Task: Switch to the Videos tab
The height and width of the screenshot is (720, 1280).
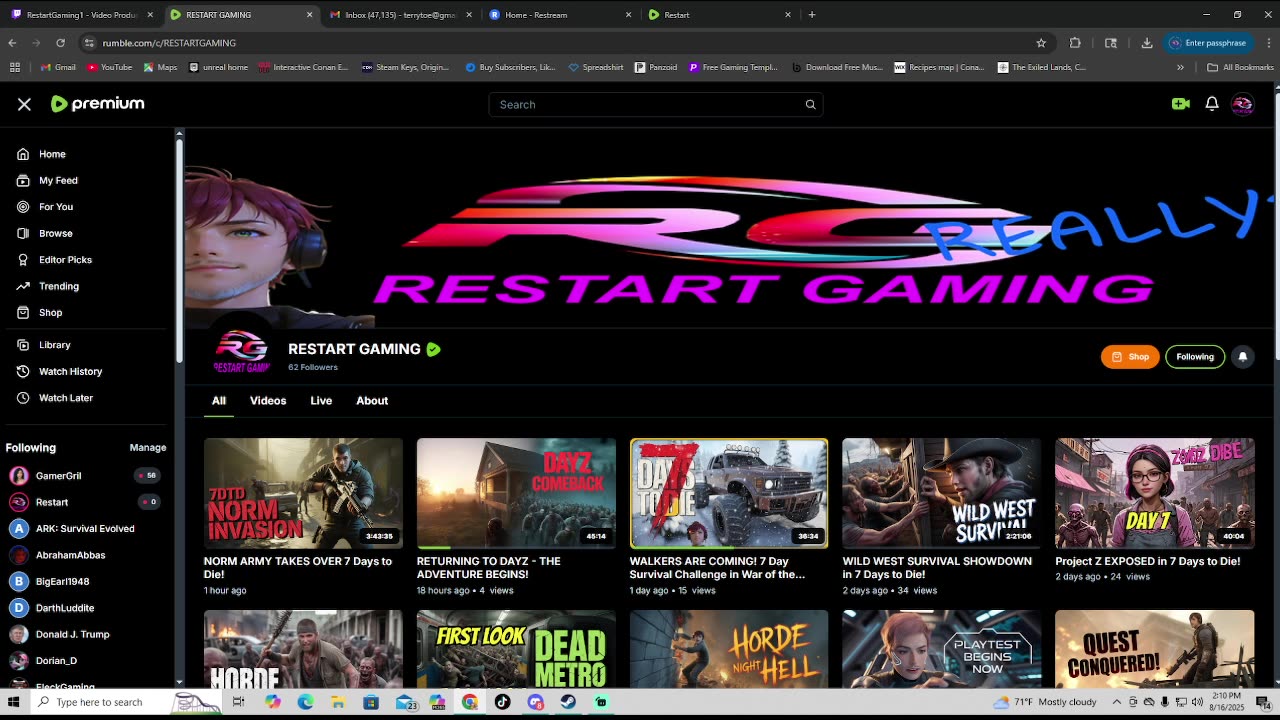Action: [268, 401]
